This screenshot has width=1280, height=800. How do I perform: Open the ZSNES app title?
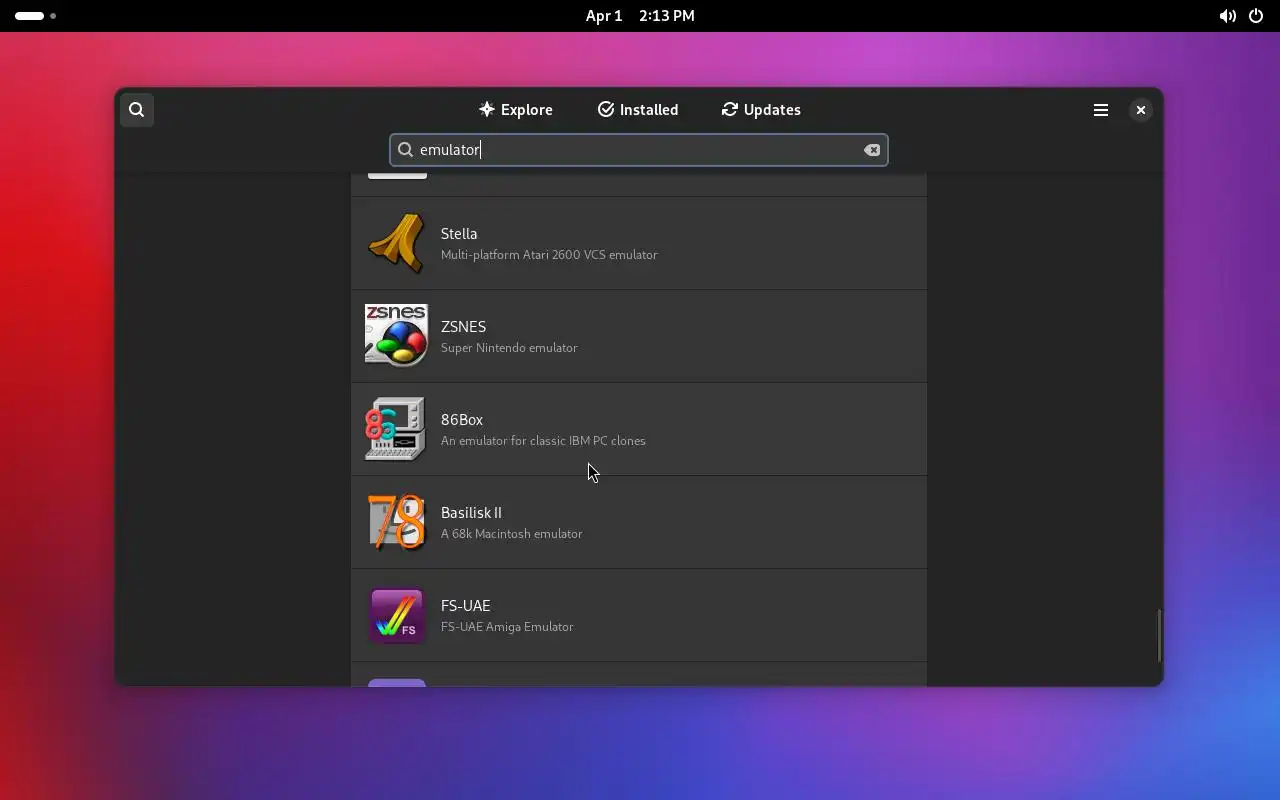[463, 327]
